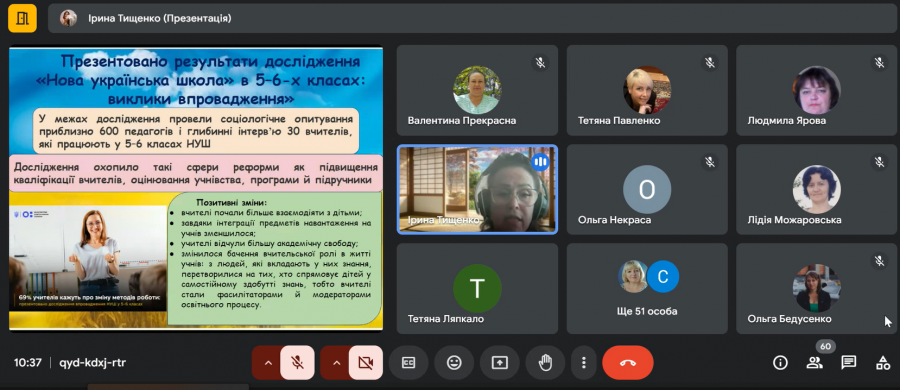Click the presentation slide thumbnail
Screen dimensions: 900x390
(x=196, y=188)
